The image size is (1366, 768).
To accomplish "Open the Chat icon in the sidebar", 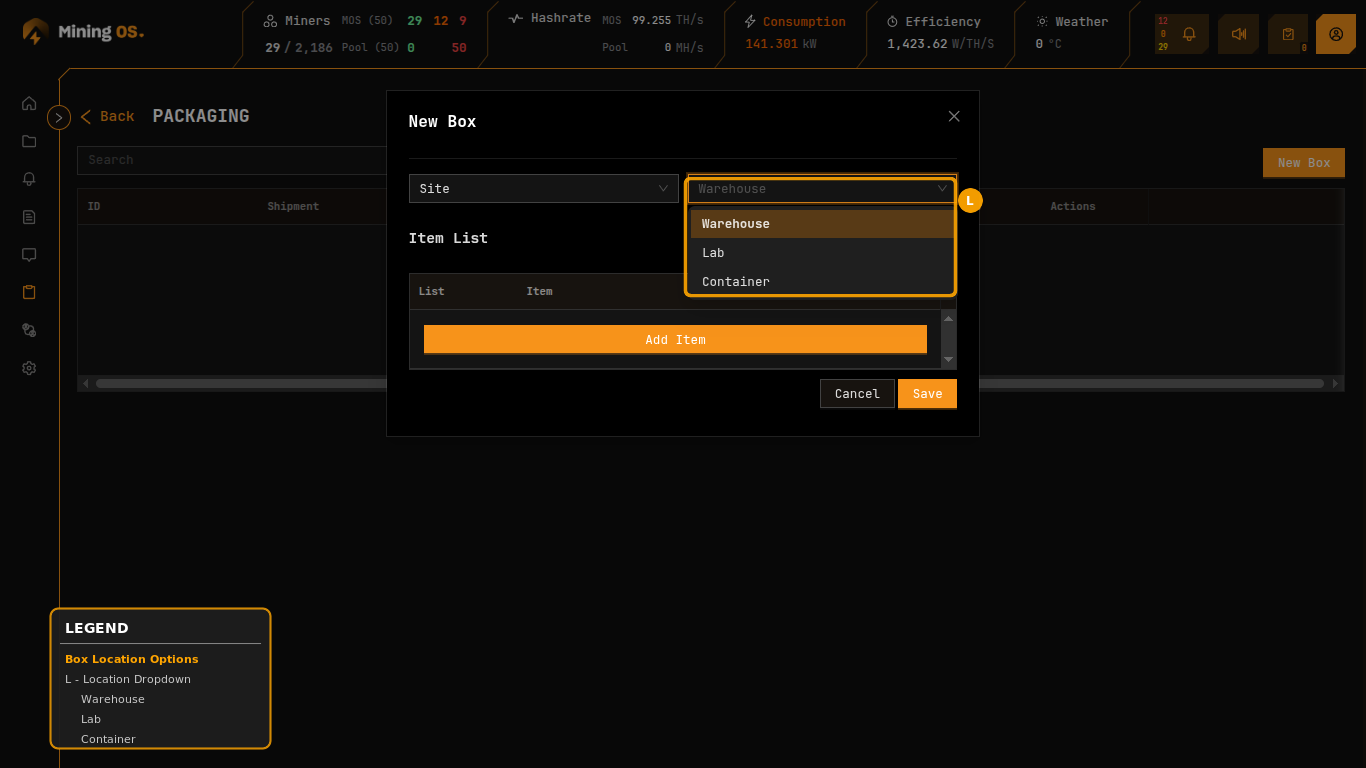I will [29, 255].
